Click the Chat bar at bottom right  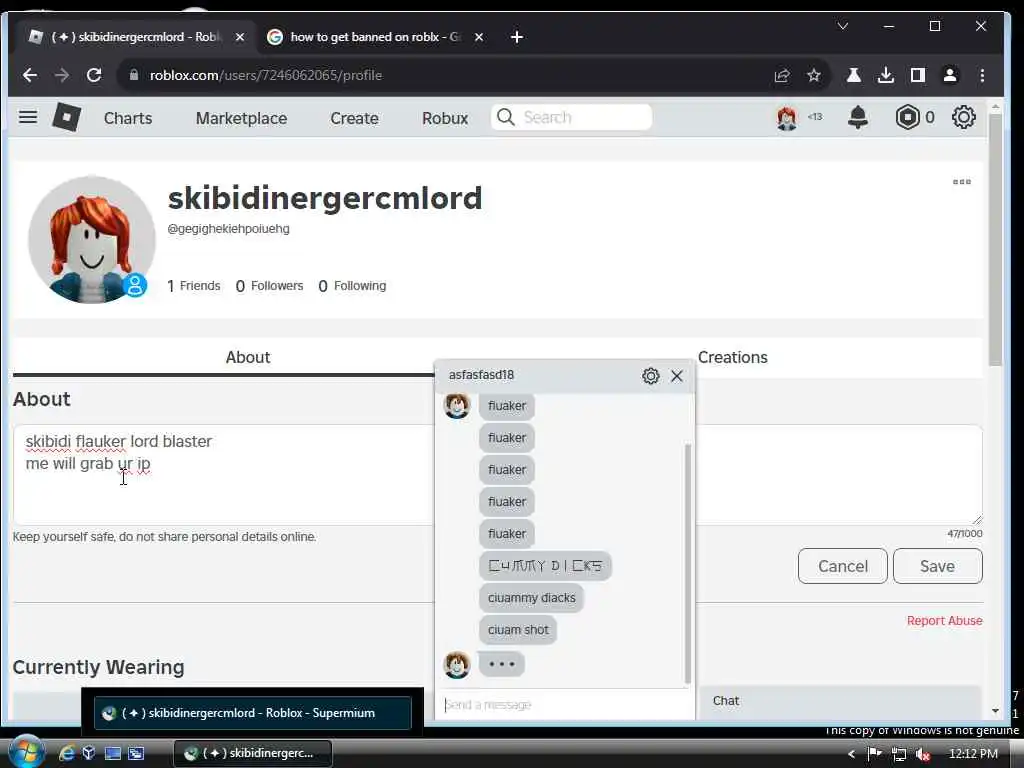[840, 701]
